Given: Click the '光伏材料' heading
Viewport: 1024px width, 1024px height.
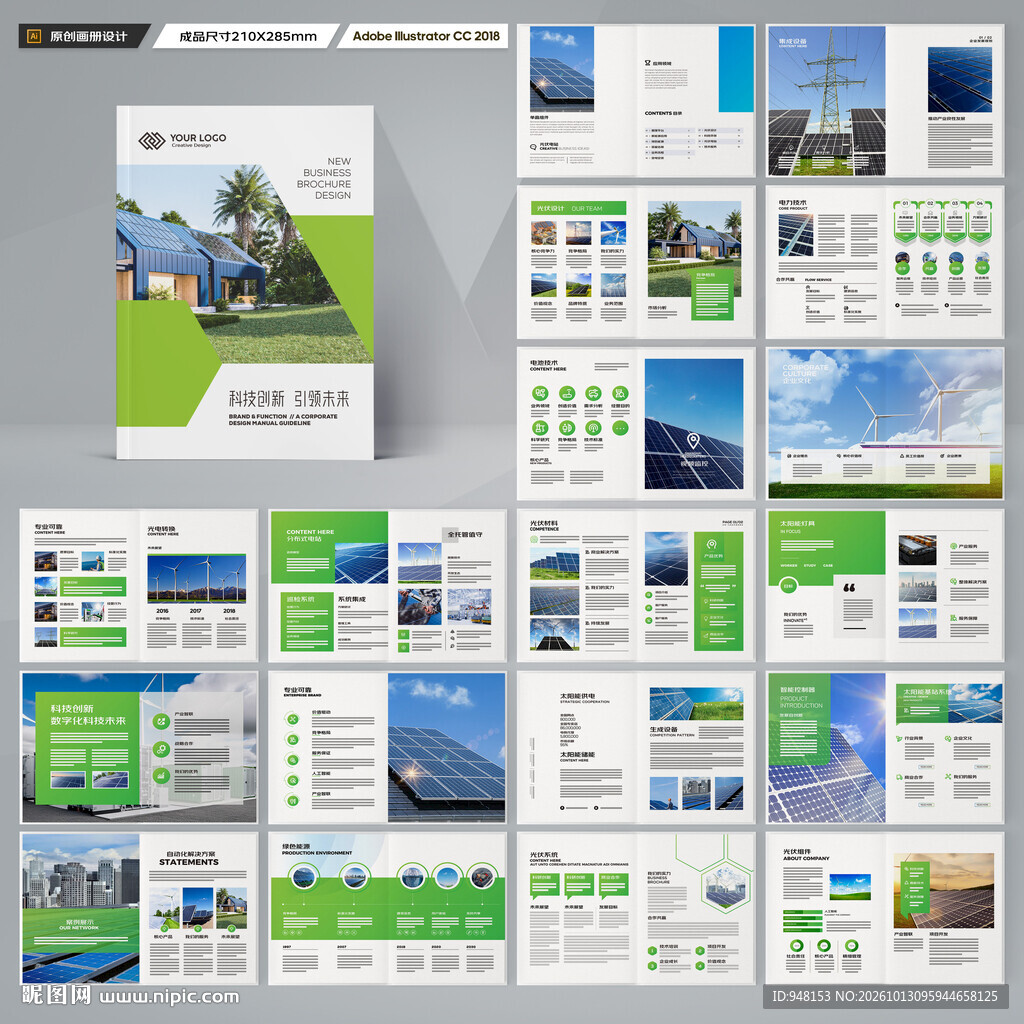Looking at the screenshot, I should click(544, 523).
